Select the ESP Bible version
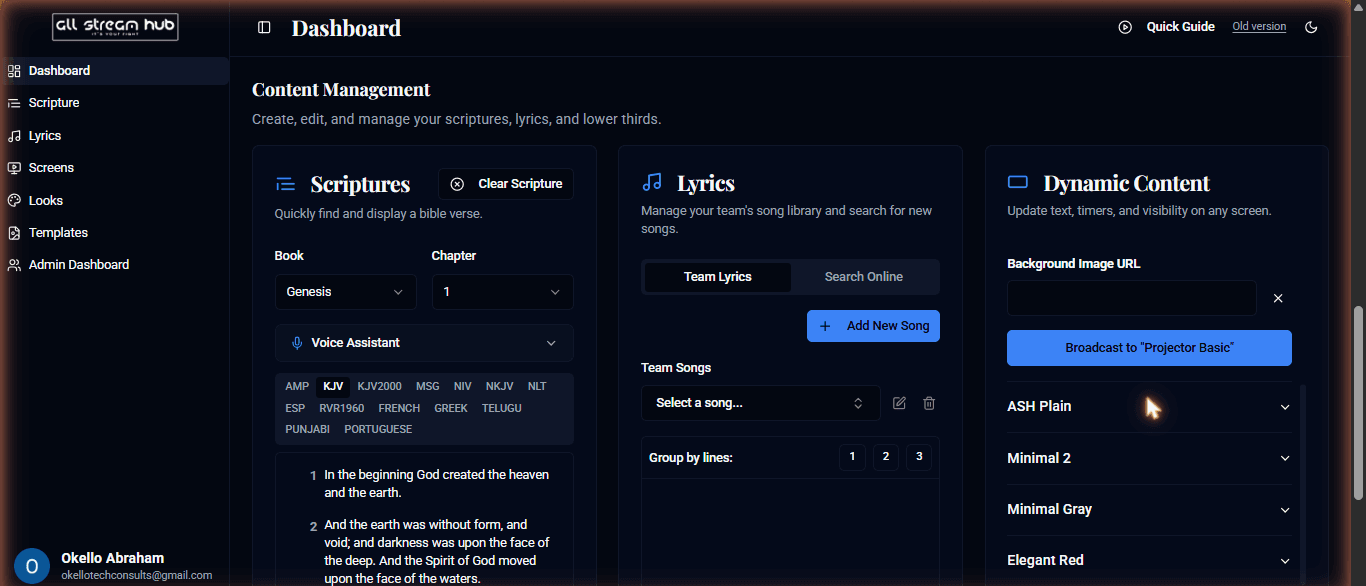The height and width of the screenshot is (586, 1366). (295, 408)
